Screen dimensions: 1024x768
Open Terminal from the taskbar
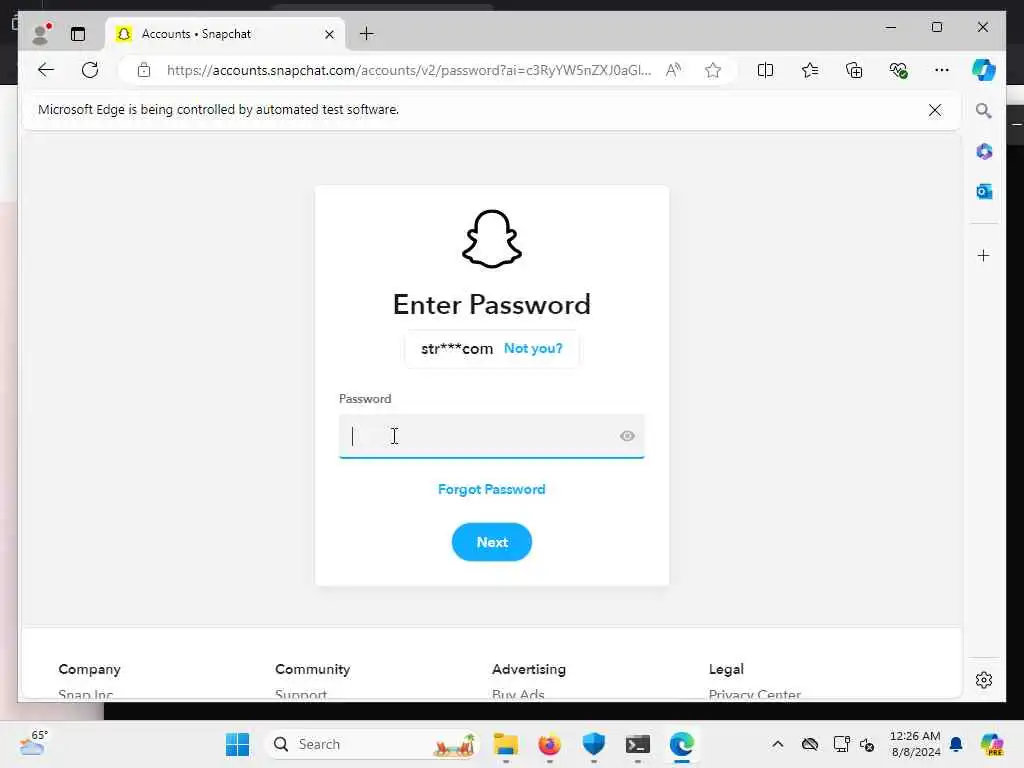click(x=637, y=744)
